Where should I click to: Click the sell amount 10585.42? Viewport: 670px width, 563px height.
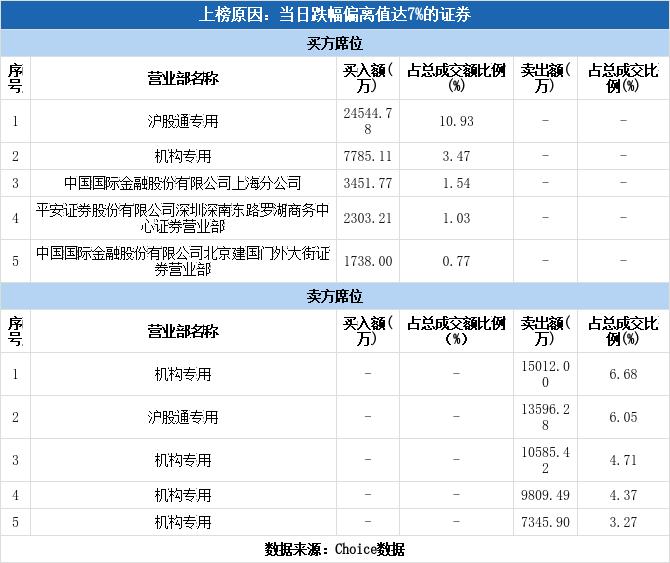click(x=545, y=460)
